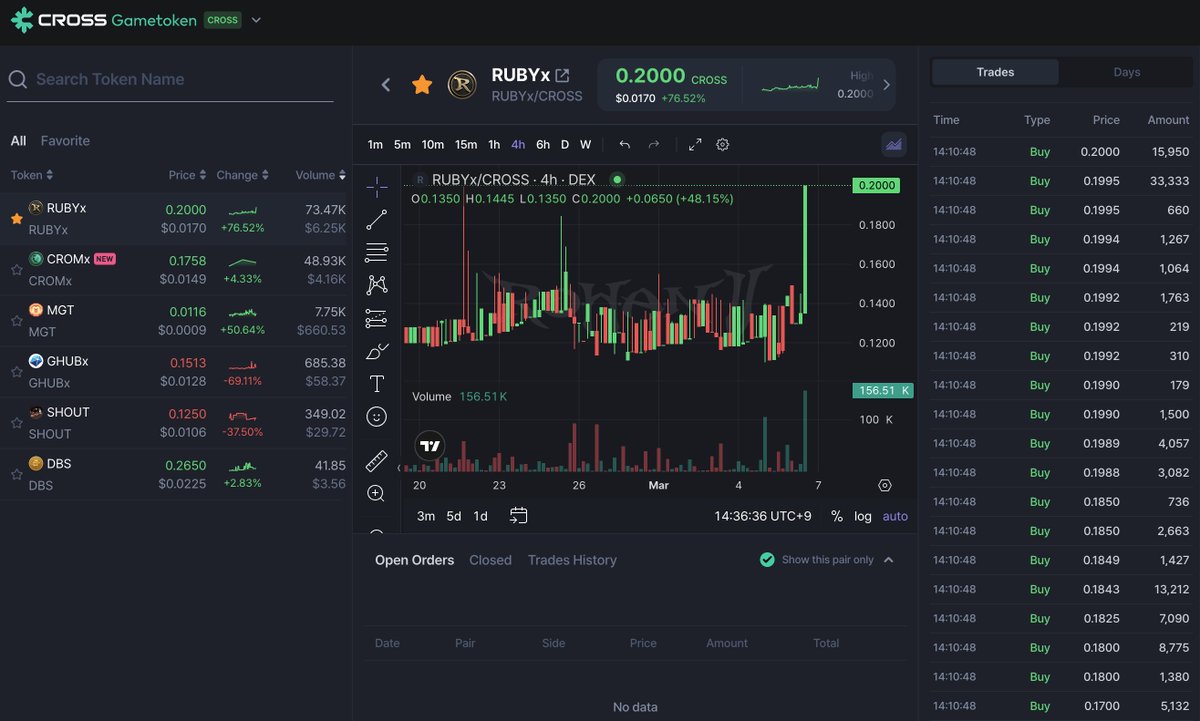Sort tokens by Change column

tap(243, 175)
